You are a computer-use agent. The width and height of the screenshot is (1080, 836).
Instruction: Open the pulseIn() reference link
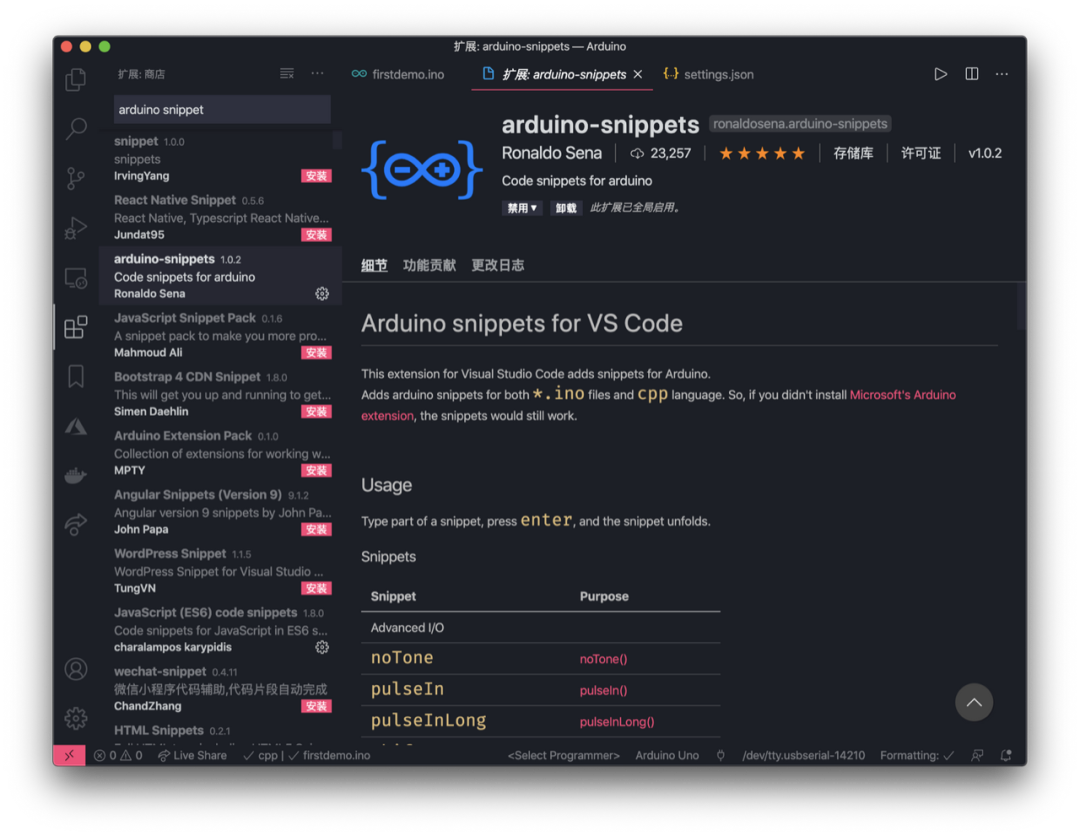(x=603, y=691)
